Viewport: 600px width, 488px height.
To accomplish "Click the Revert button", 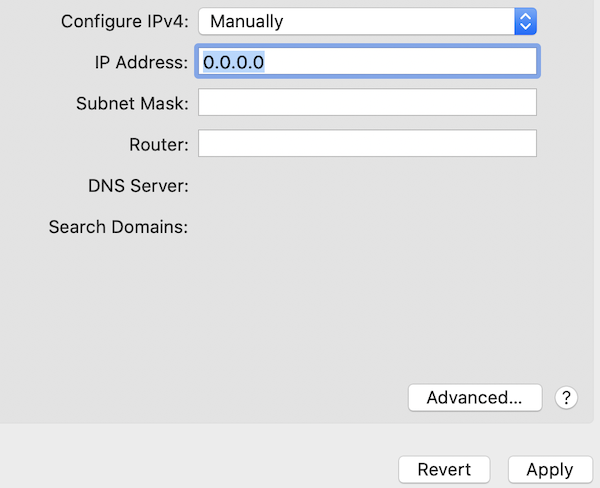I will click(x=444, y=469).
